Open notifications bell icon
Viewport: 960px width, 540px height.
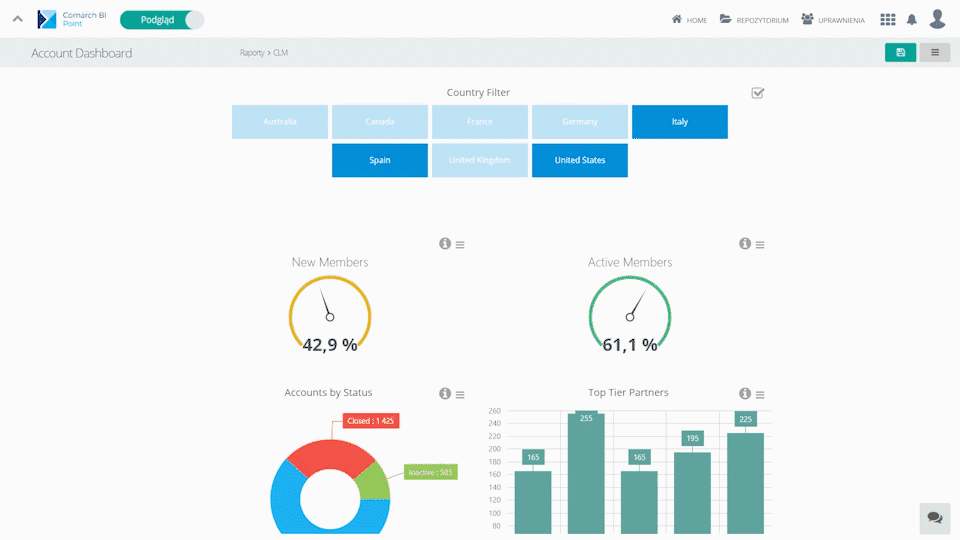click(912, 19)
